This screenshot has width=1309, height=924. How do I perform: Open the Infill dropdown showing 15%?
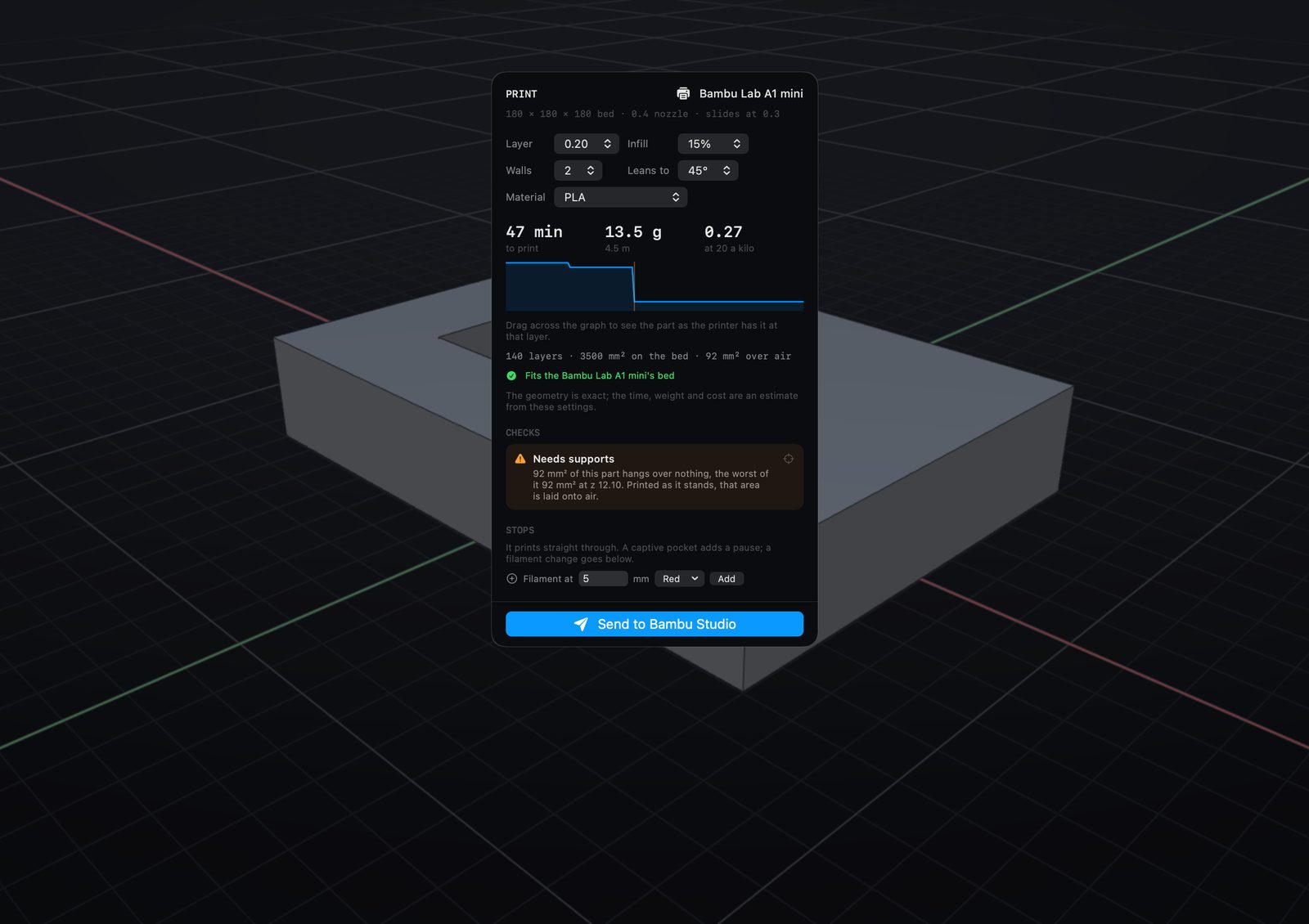(x=713, y=144)
